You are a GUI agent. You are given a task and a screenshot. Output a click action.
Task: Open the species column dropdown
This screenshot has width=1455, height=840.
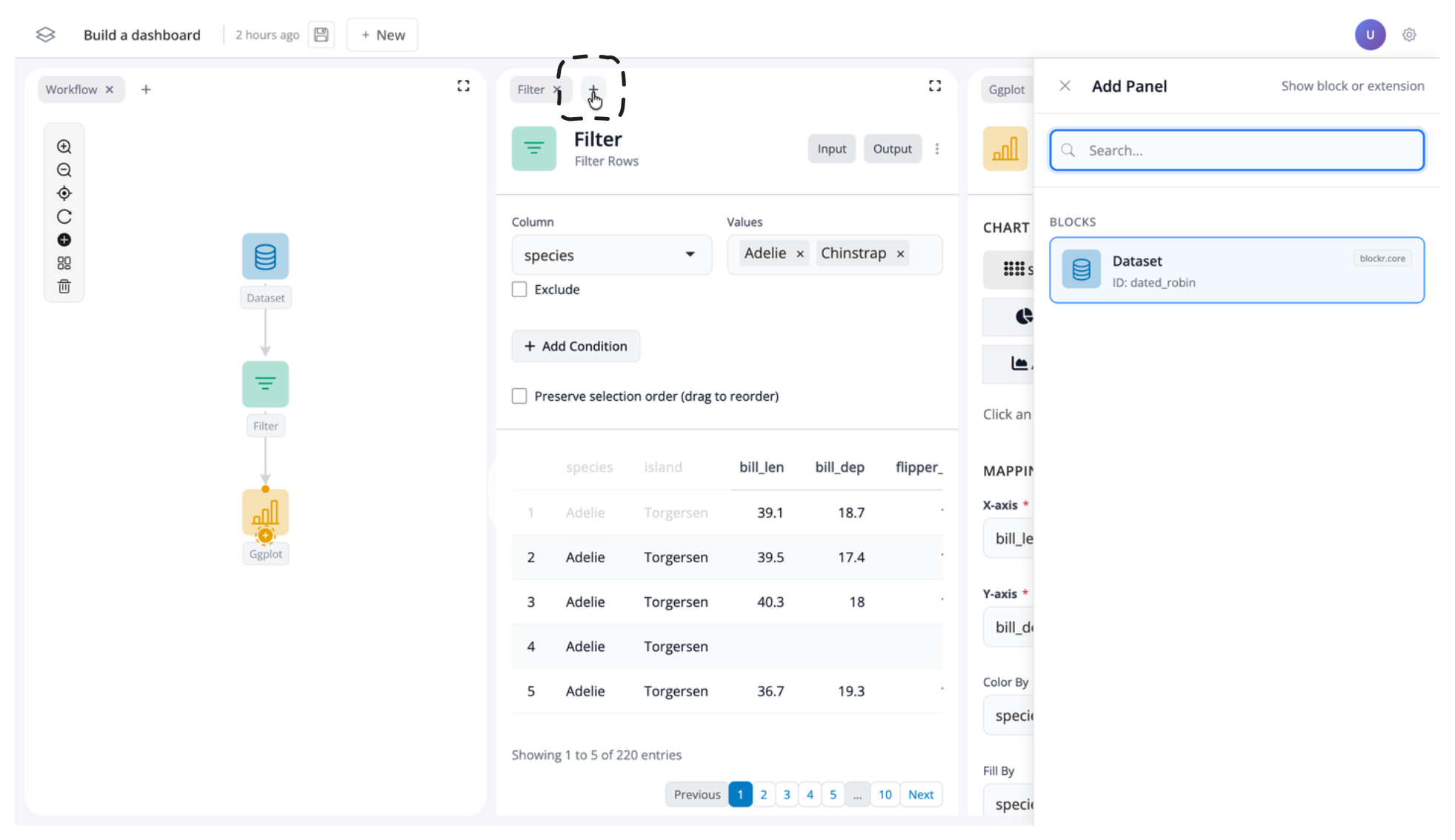coord(611,255)
